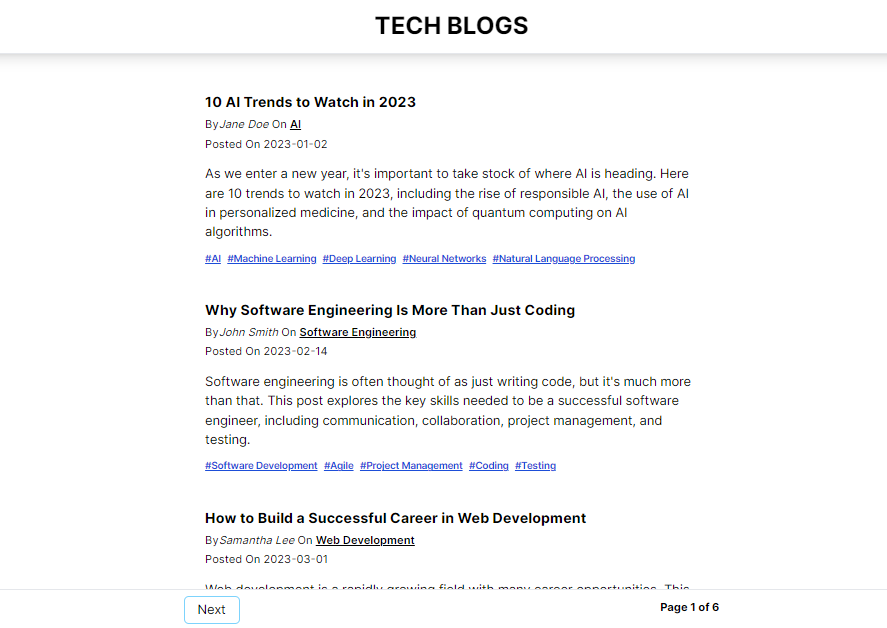887x628 pixels.
Task: Open "Why Software Engineering Is More Than Just Coding"
Action: [390, 310]
